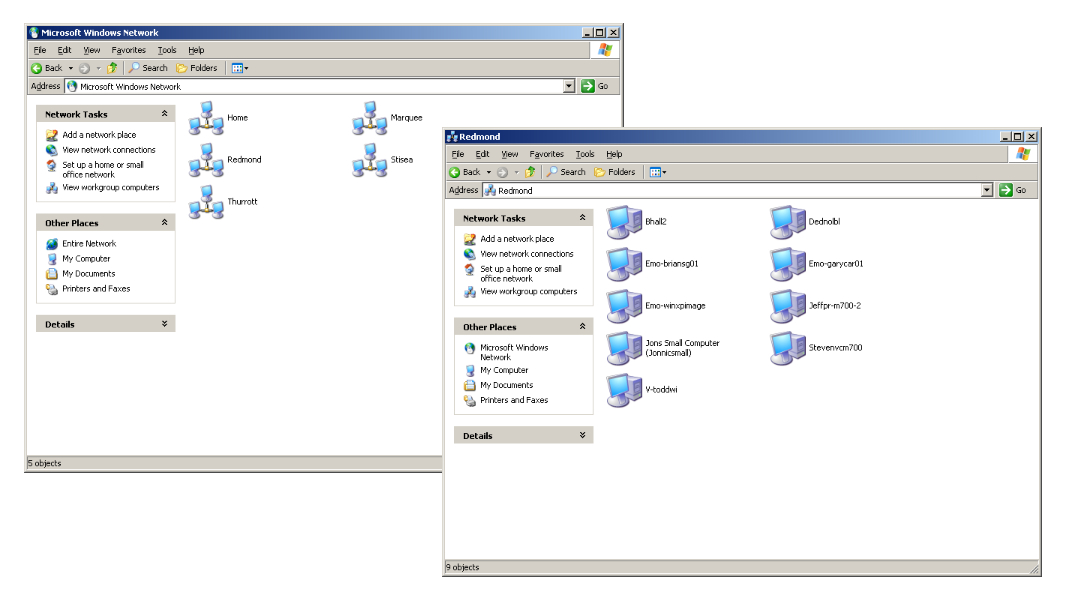Viewport: 1066px width, 600px height.
Task: Select the Stevenvcm700 computer icon
Action: (787, 348)
